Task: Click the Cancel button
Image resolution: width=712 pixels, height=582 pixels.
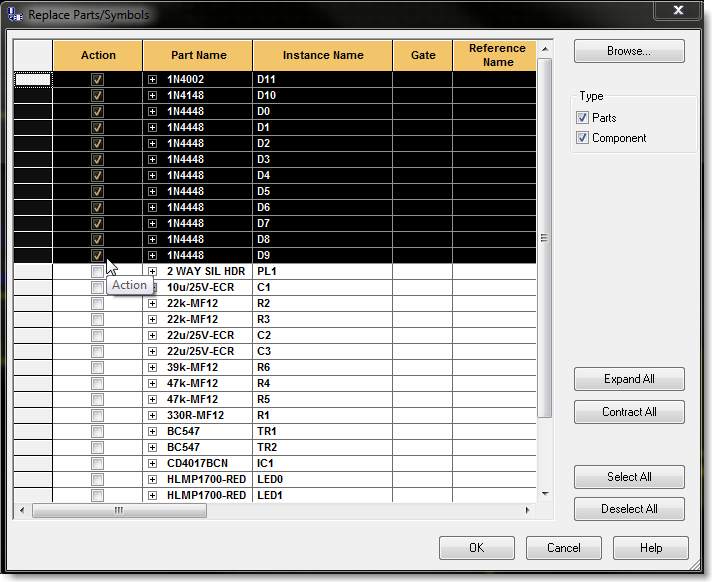Action: [564, 548]
